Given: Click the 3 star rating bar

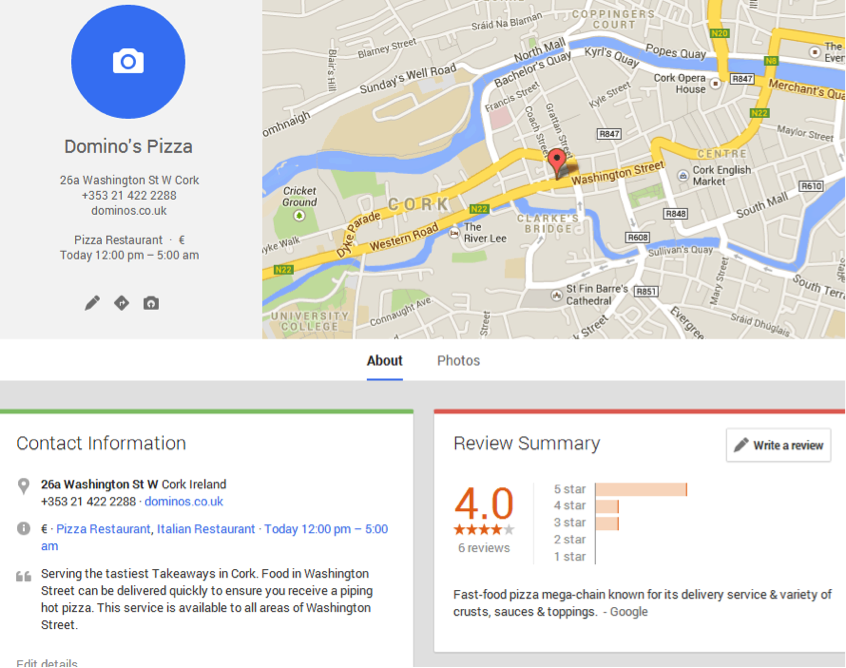Looking at the screenshot, I should tap(607, 523).
